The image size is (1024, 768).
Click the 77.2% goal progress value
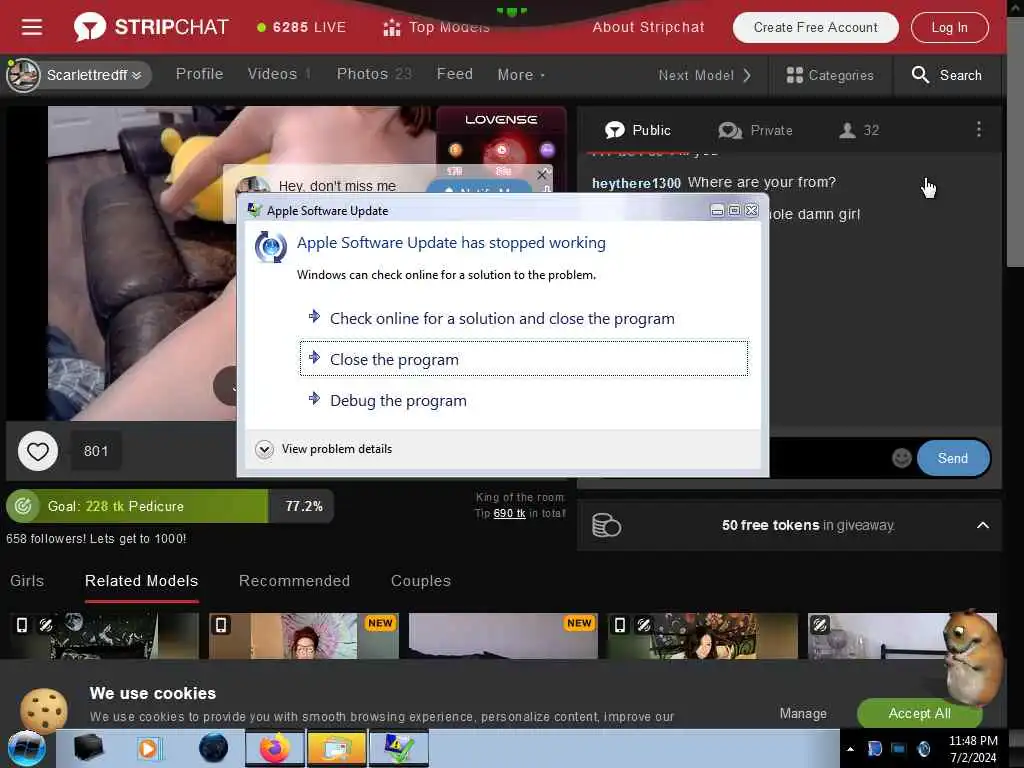304,506
